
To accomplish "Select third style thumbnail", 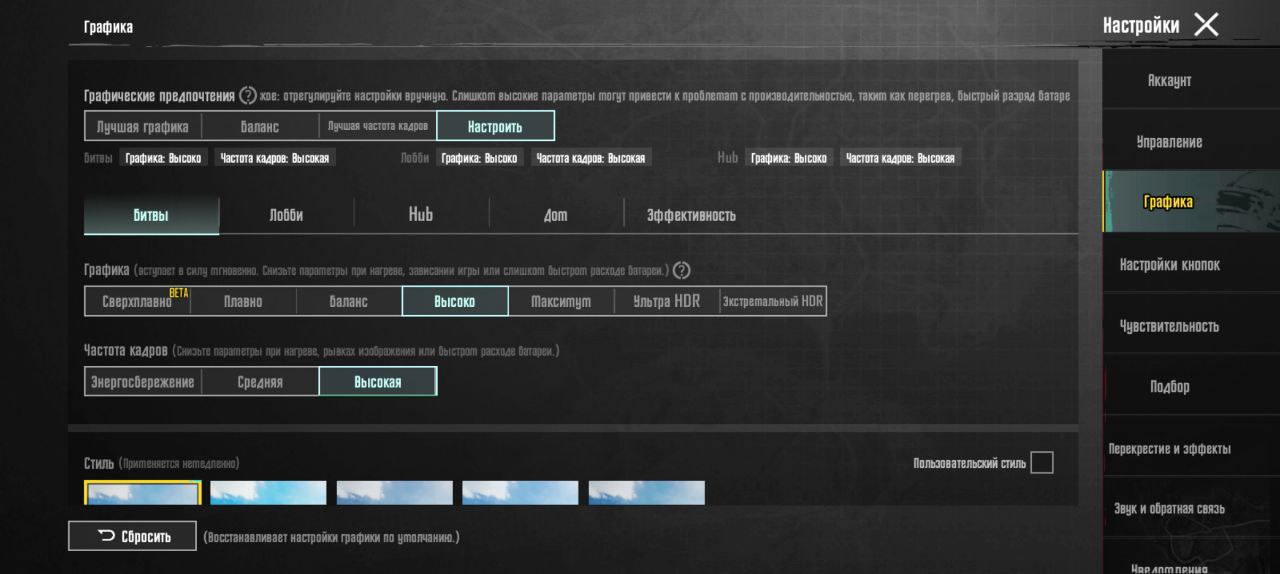I will point(394,493).
